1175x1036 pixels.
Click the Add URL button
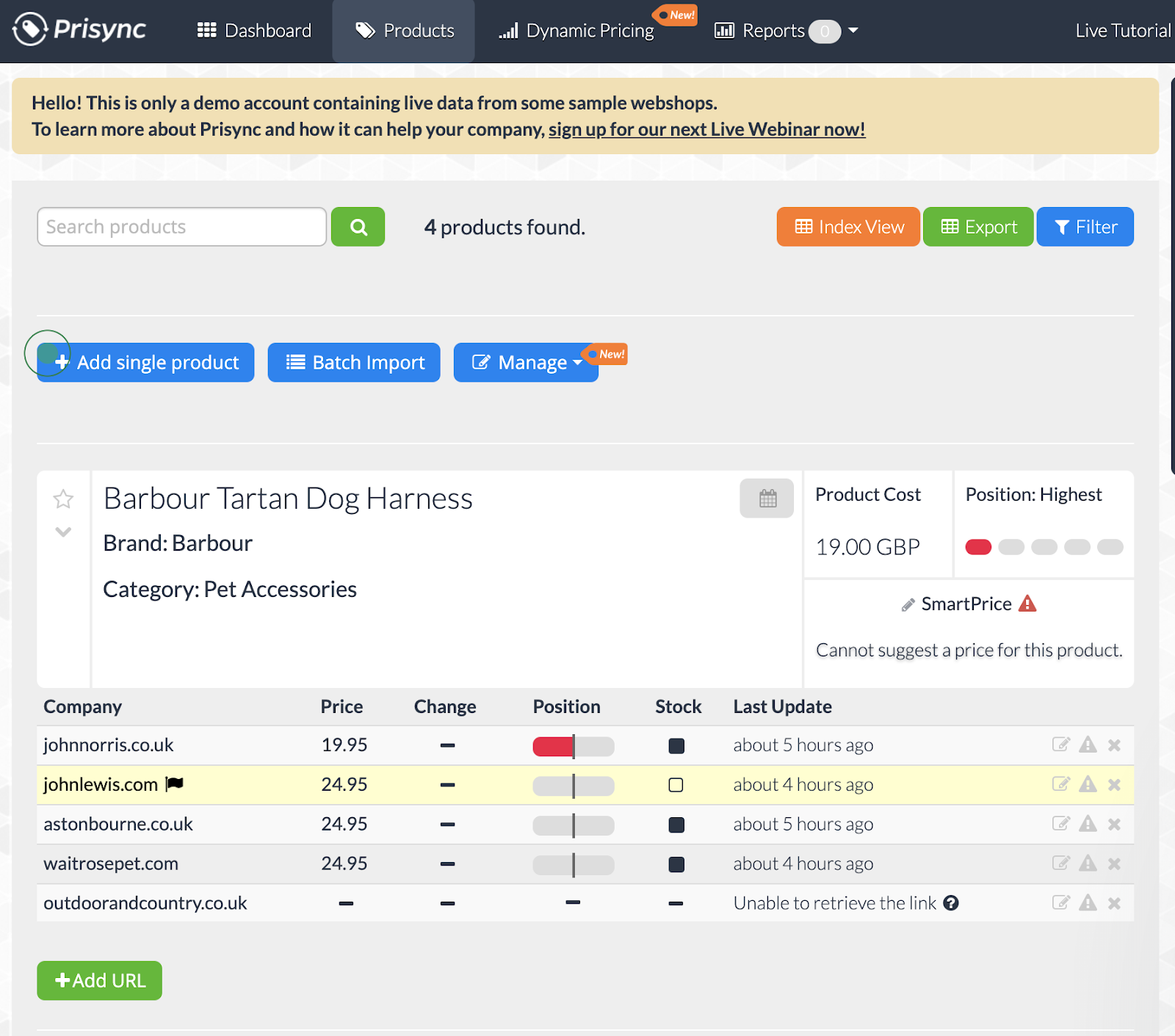[100, 981]
